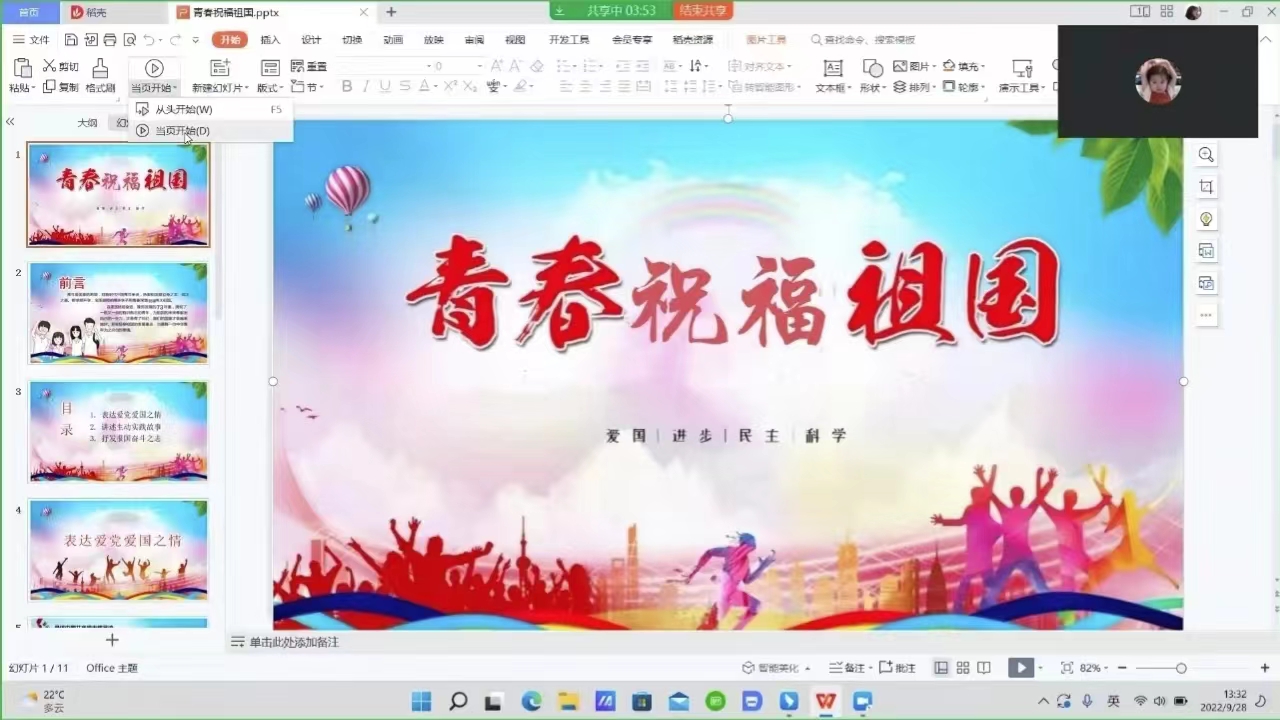The image size is (1280, 720).
Task: Click the New Slide (新建幻灯片) icon
Action: coord(219,68)
